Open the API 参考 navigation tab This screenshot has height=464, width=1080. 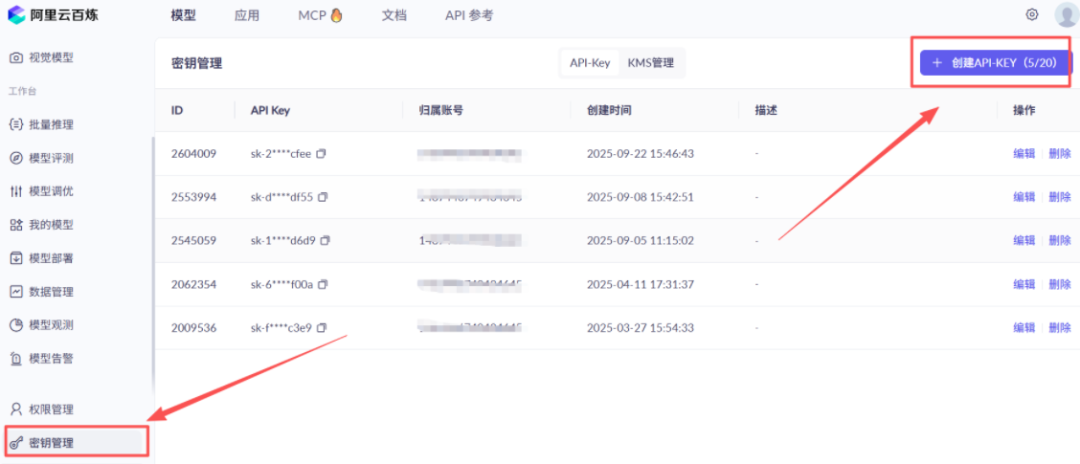click(x=469, y=15)
